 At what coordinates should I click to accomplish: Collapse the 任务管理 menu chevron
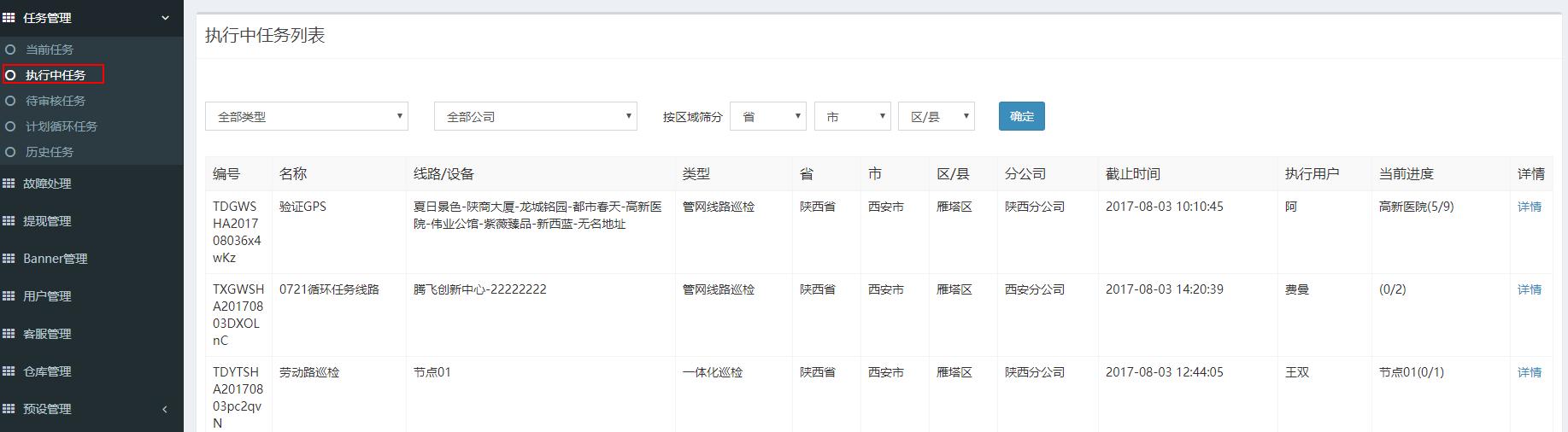(x=165, y=18)
